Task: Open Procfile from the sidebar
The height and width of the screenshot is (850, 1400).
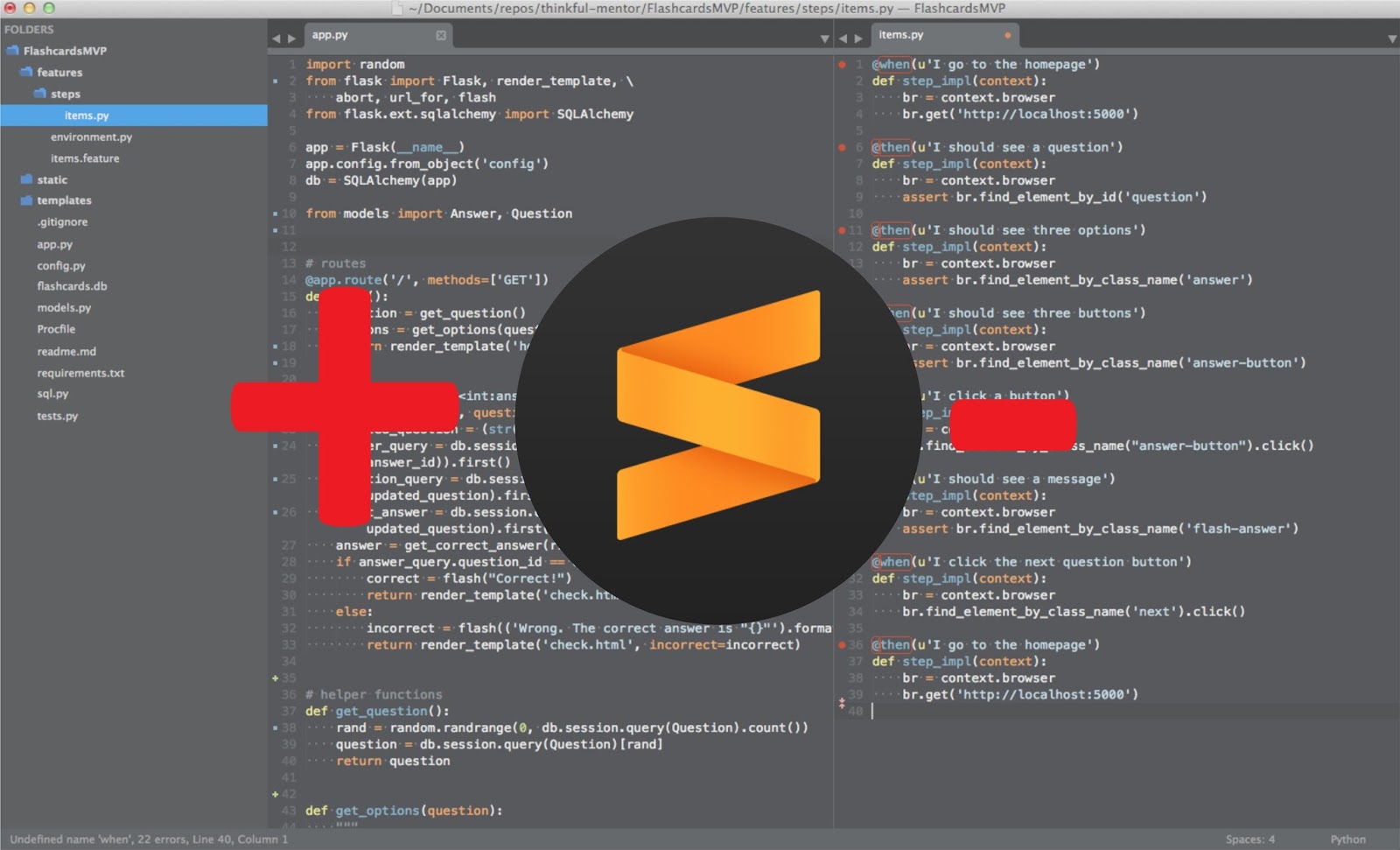Action: click(x=56, y=329)
